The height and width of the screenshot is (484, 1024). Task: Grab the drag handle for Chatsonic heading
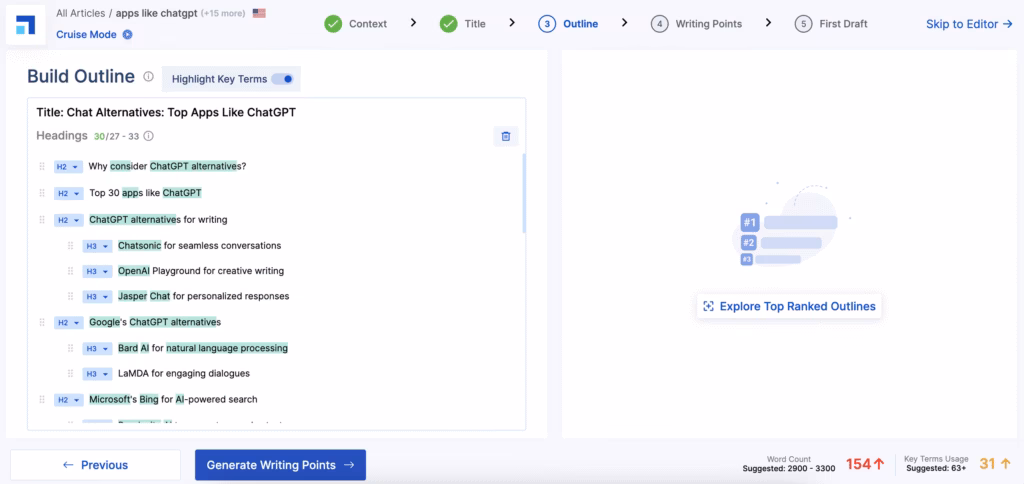tap(70, 246)
